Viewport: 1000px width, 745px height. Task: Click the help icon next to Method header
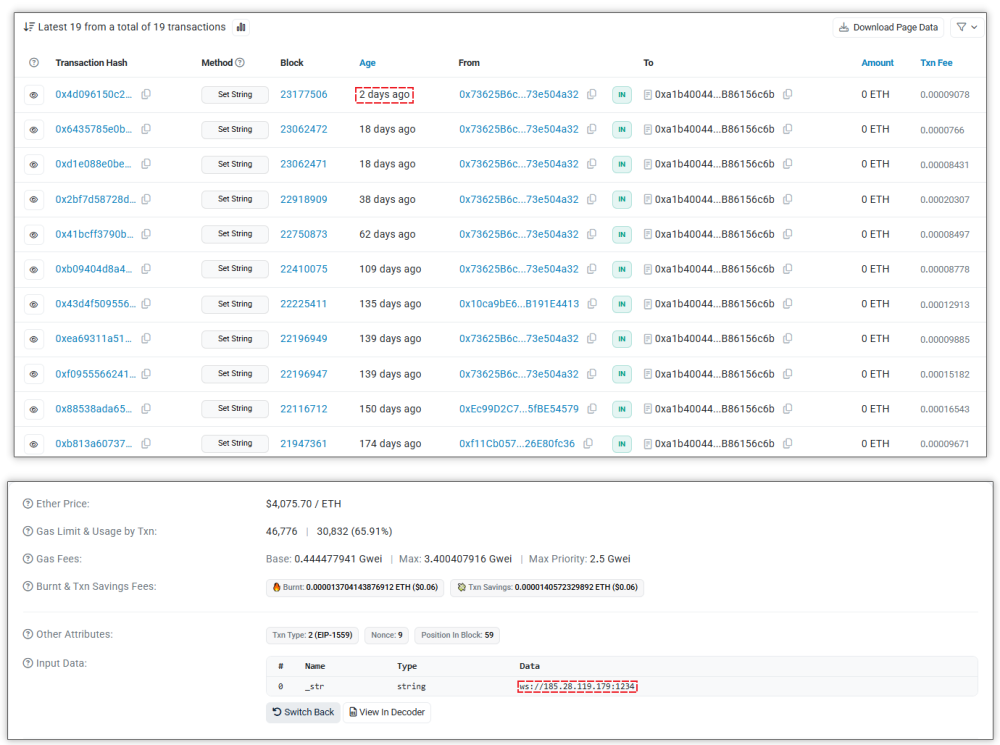[x=240, y=63]
